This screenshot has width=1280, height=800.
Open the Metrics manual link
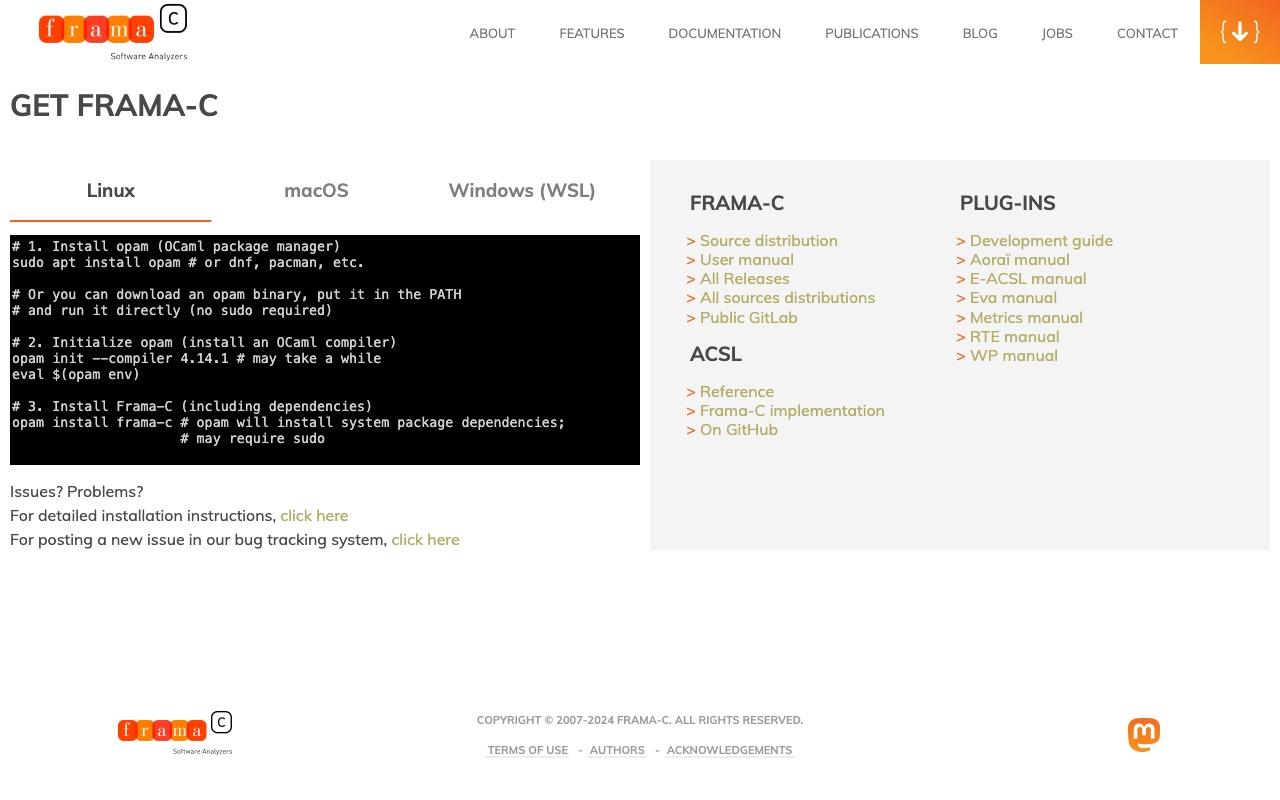pyautogui.click(x=1026, y=317)
